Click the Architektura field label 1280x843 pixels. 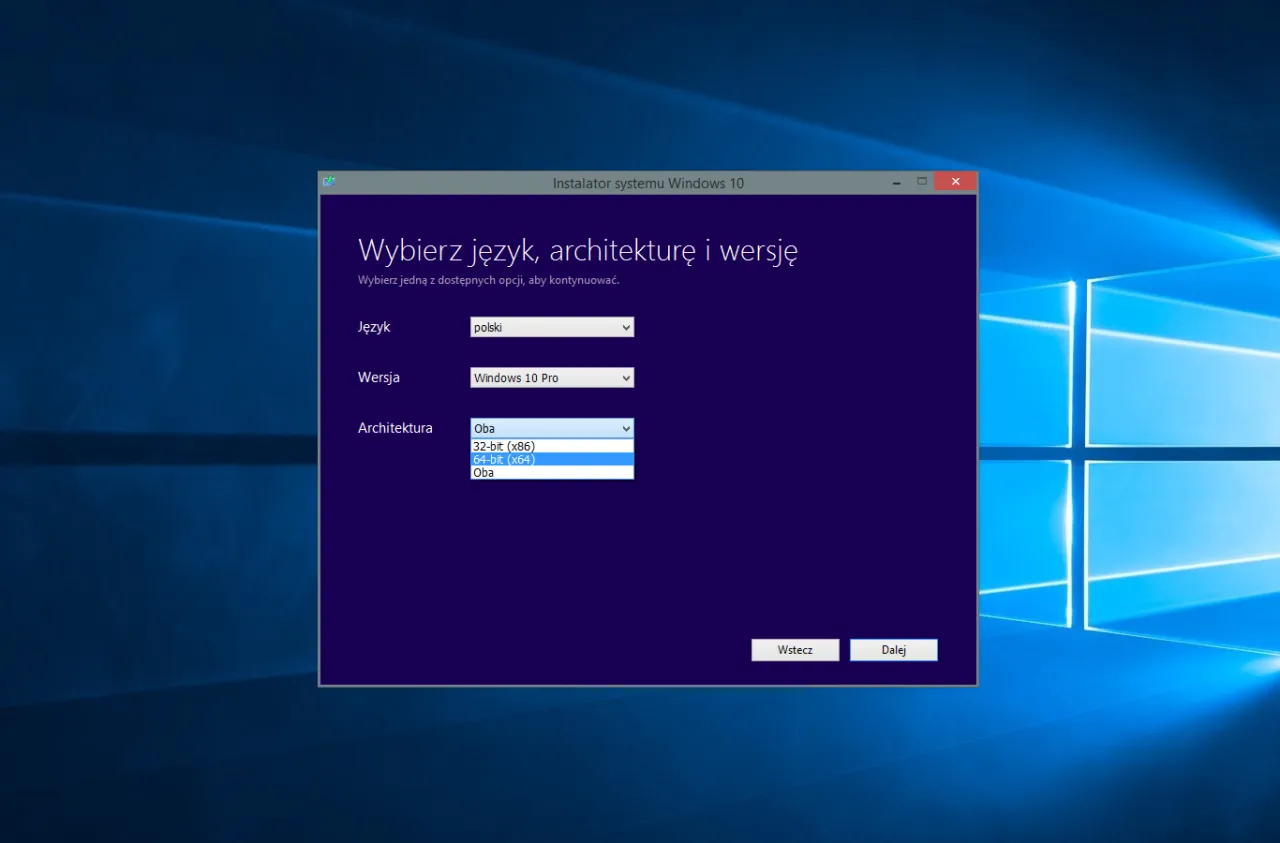pyautogui.click(x=395, y=428)
